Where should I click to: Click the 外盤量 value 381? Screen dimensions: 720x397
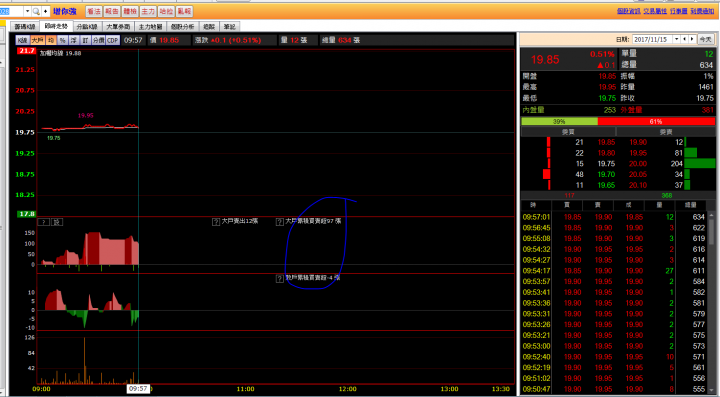point(708,110)
